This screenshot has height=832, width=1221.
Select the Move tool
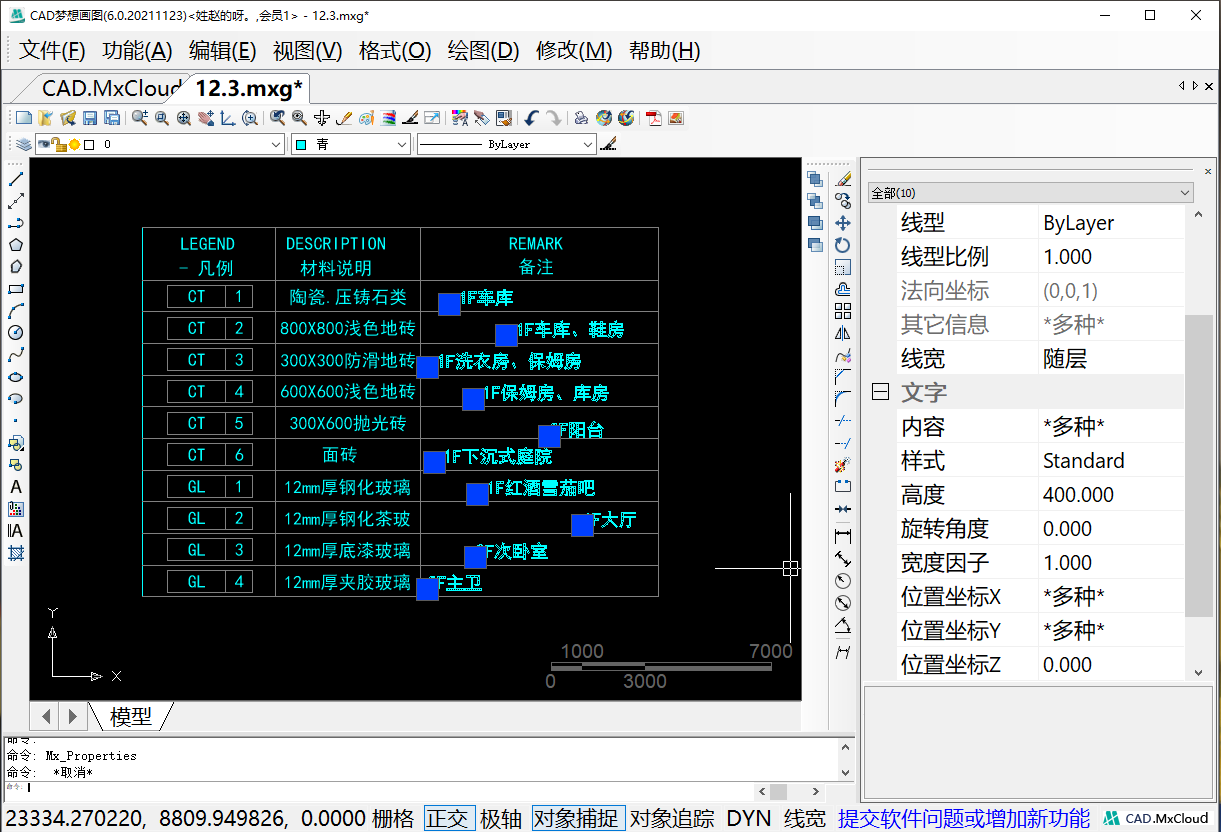click(843, 223)
